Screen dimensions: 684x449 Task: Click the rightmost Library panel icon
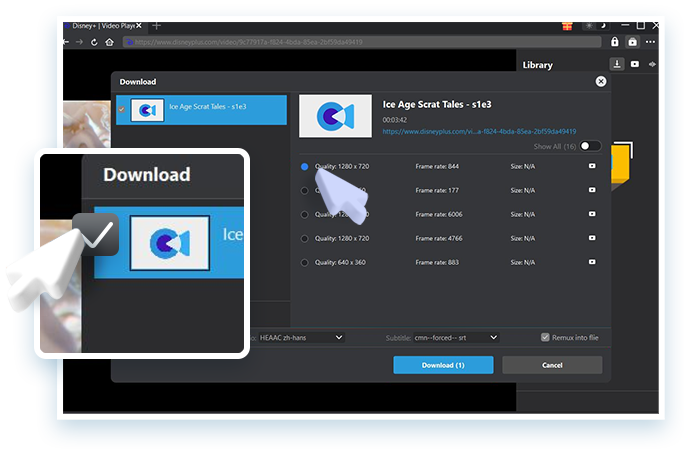pyautogui.click(x=652, y=64)
